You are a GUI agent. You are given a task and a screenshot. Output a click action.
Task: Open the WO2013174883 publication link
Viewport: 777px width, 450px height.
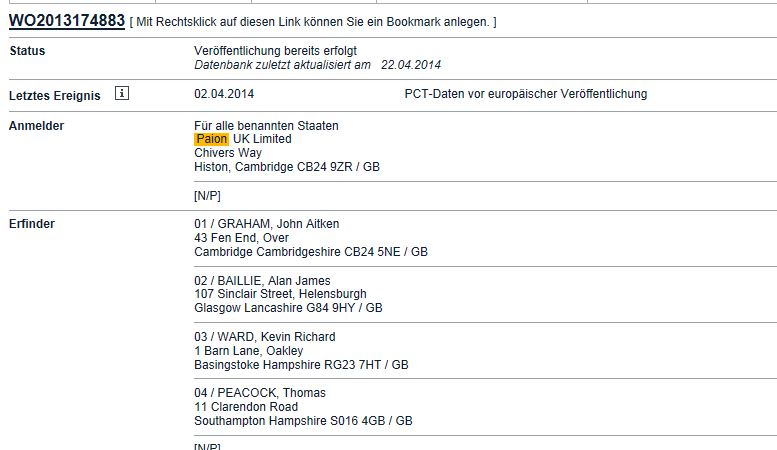[x=67, y=21]
